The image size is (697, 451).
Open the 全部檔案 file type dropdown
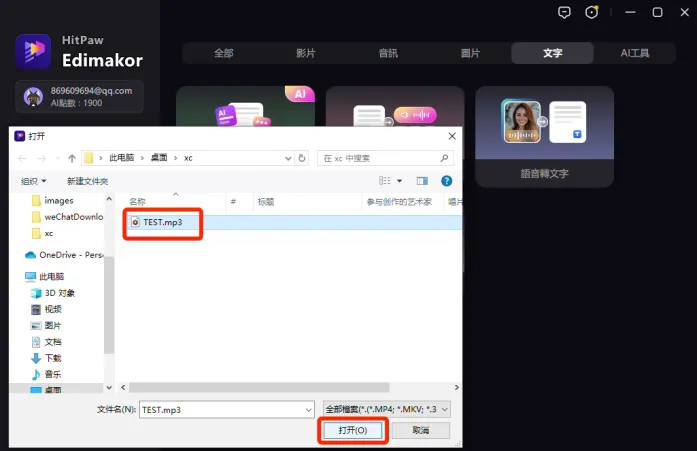coord(387,409)
